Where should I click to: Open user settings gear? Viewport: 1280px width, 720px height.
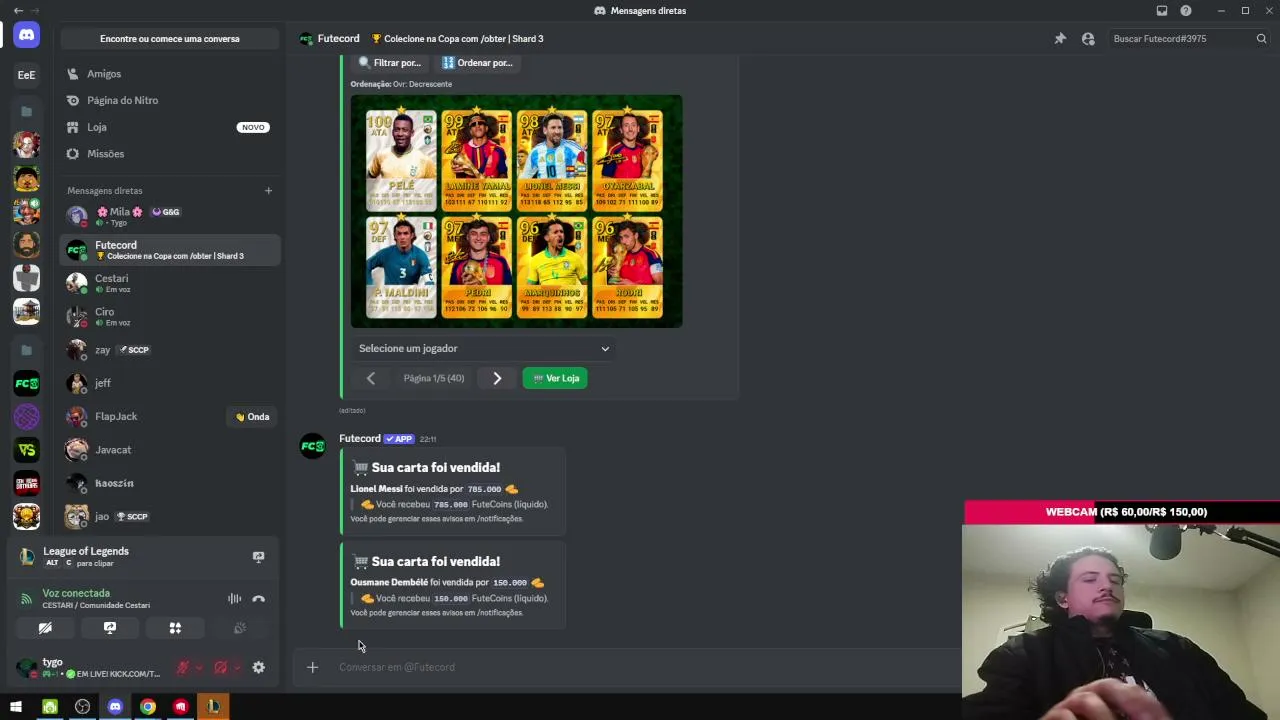[258, 668]
